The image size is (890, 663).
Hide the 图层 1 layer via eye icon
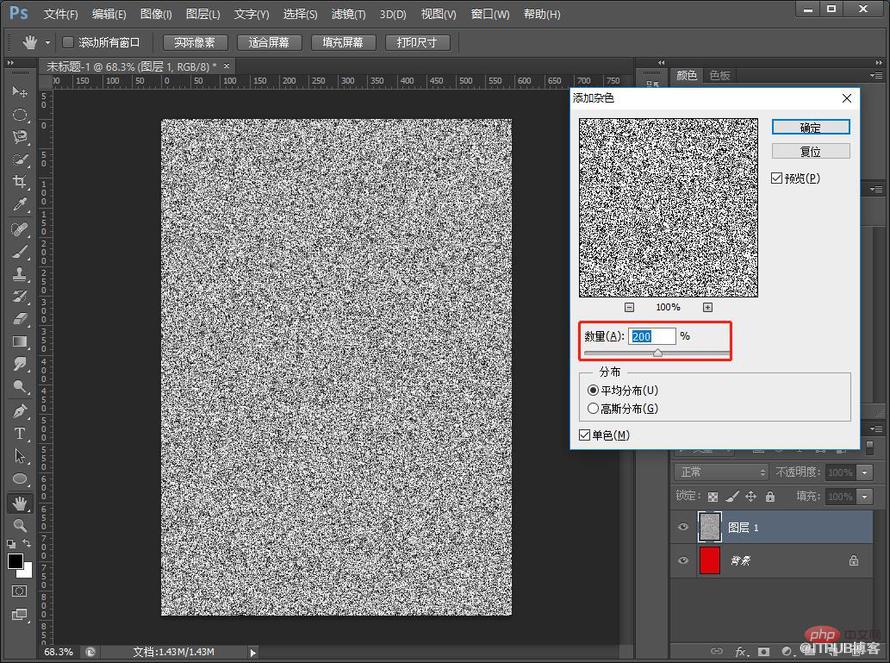pos(683,527)
